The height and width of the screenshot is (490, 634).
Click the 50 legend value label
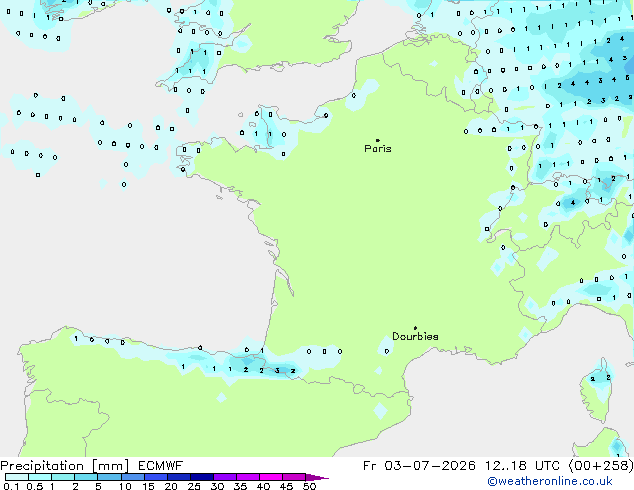point(309,486)
